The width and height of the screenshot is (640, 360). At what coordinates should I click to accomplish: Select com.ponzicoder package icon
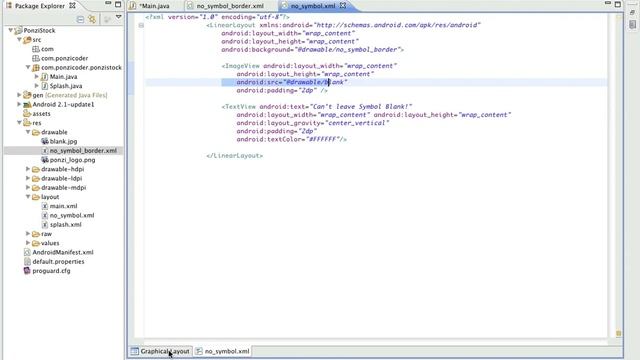pyautogui.click(x=36, y=58)
